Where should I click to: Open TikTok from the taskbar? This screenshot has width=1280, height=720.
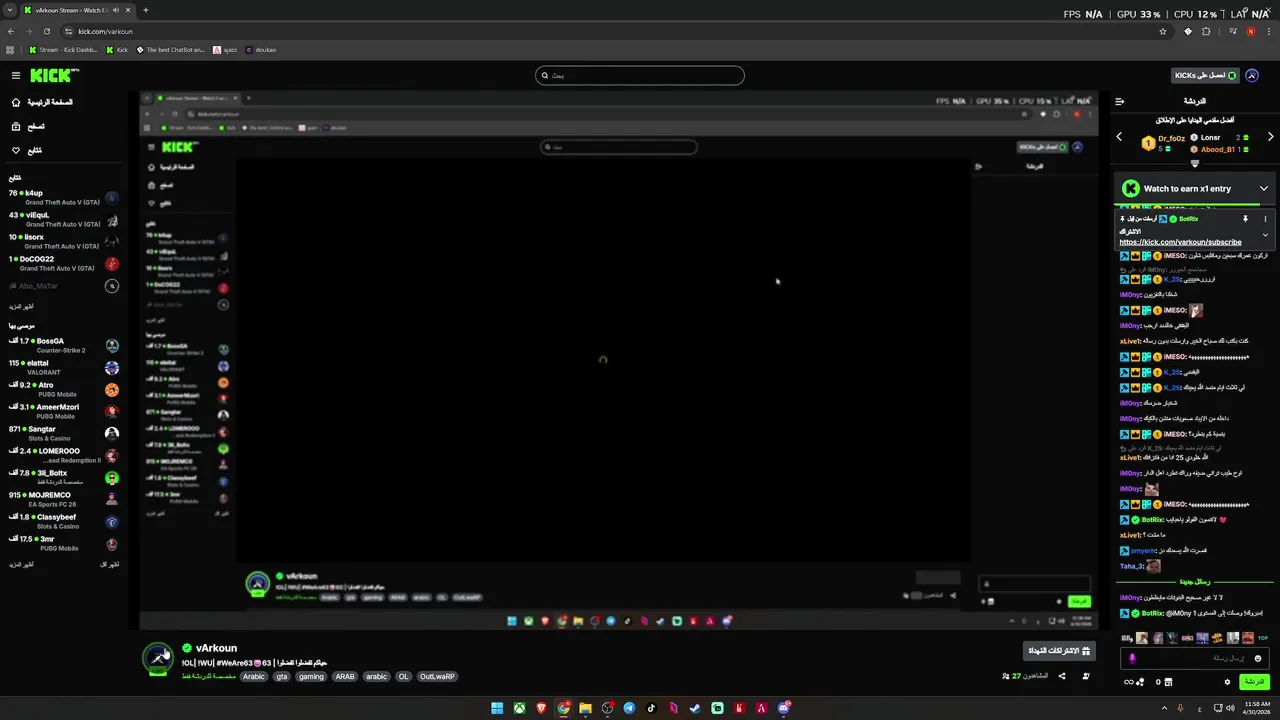click(651, 708)
